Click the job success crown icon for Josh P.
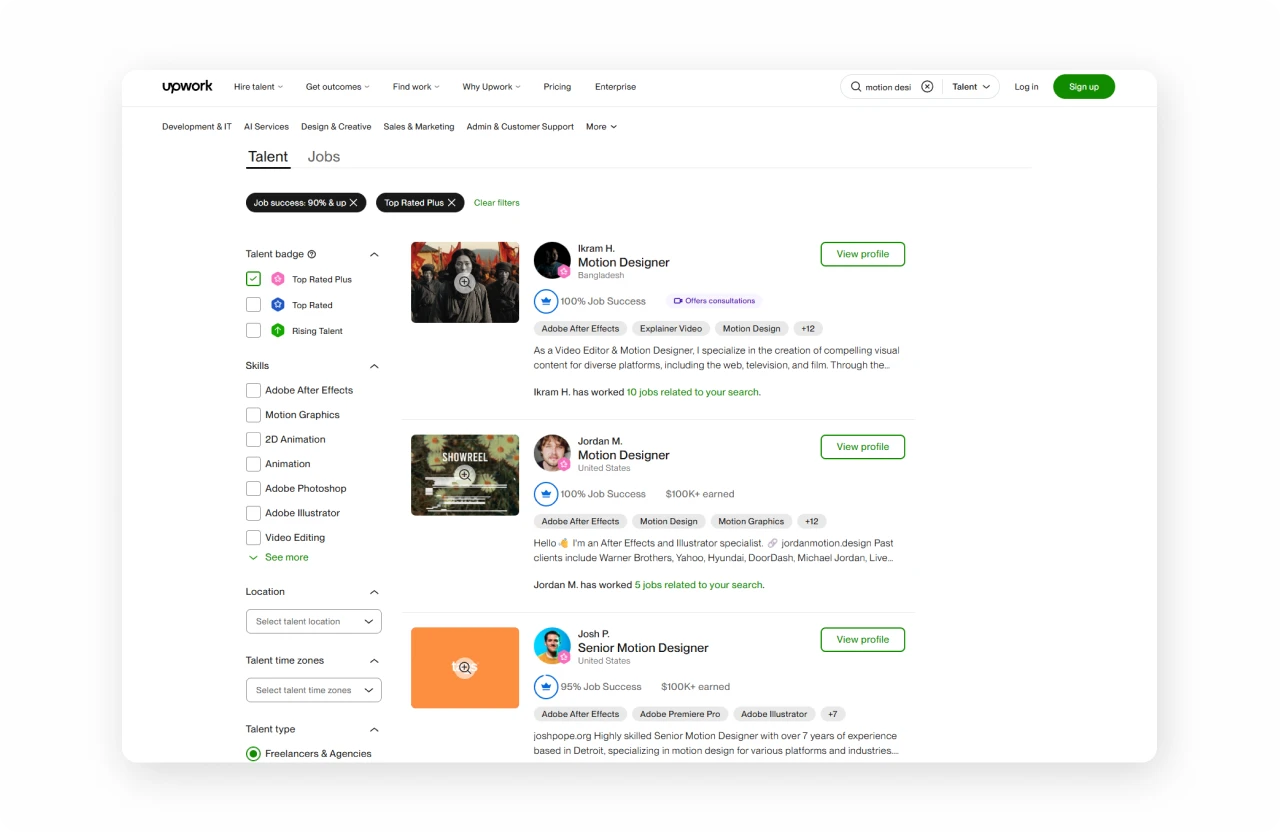Image resolution: width=1280 pixels, height=832 pixels. click(545, 686)
